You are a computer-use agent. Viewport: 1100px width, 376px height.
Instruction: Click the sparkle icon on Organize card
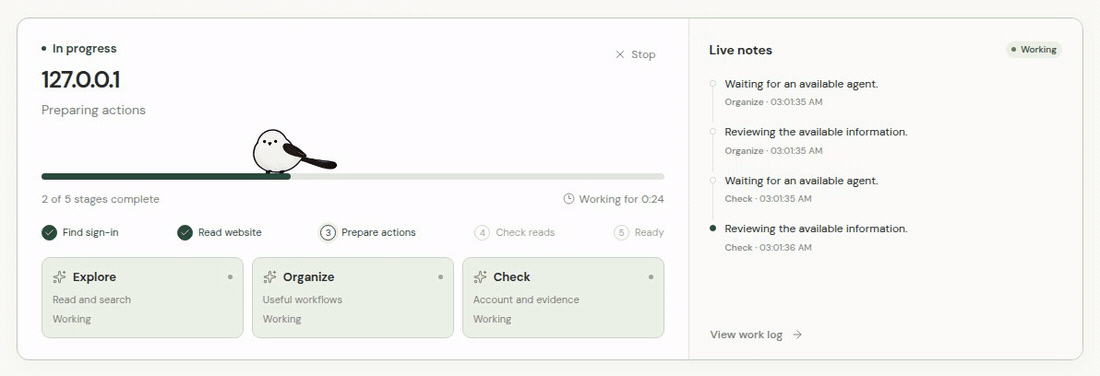[269, 277]
